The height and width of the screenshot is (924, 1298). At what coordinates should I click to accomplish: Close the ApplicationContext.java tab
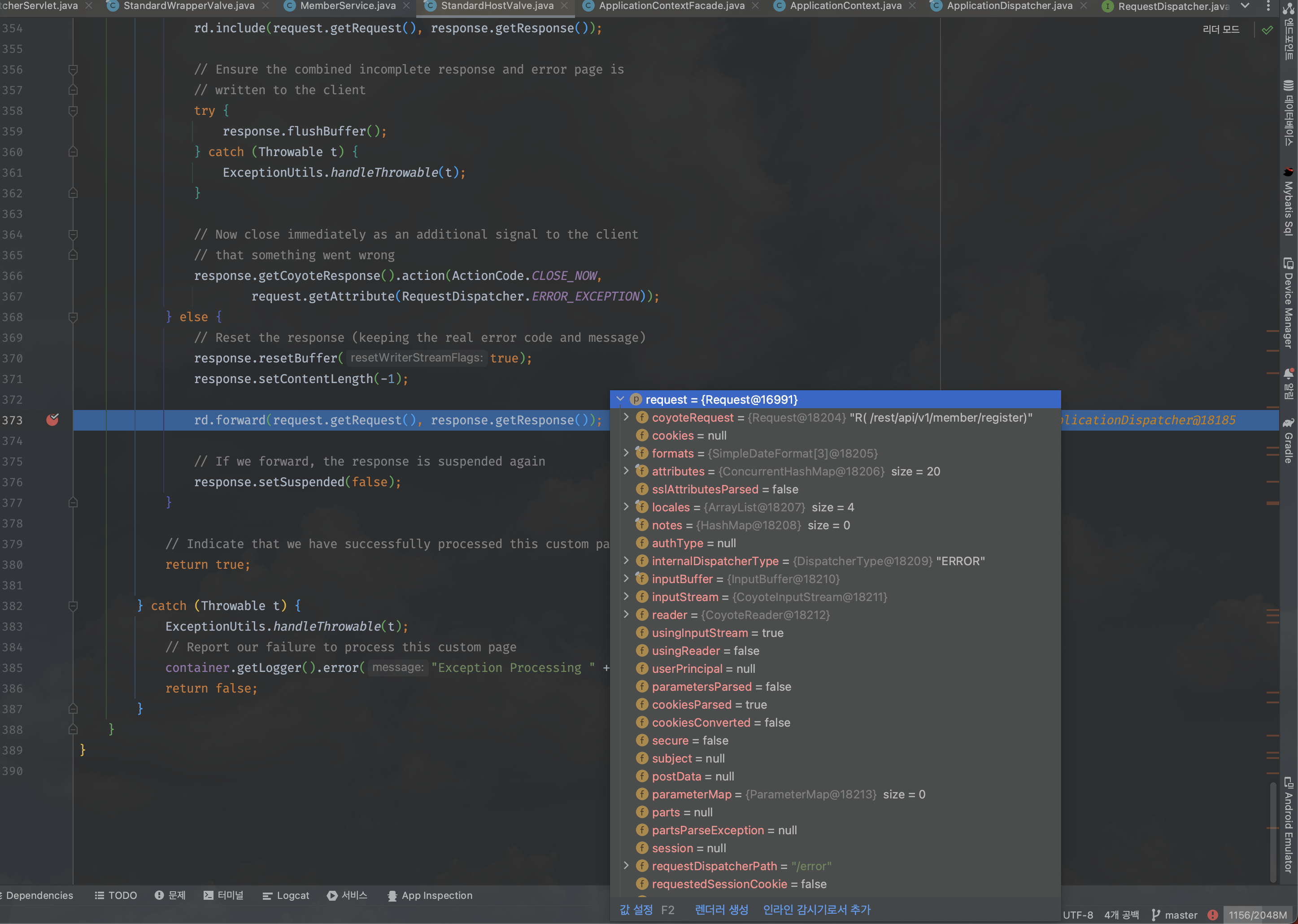click(912, 6)
